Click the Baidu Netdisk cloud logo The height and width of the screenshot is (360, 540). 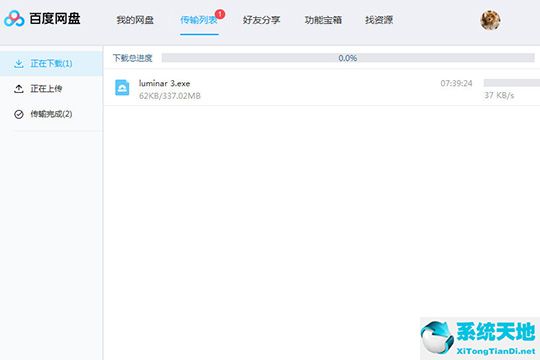14,19
